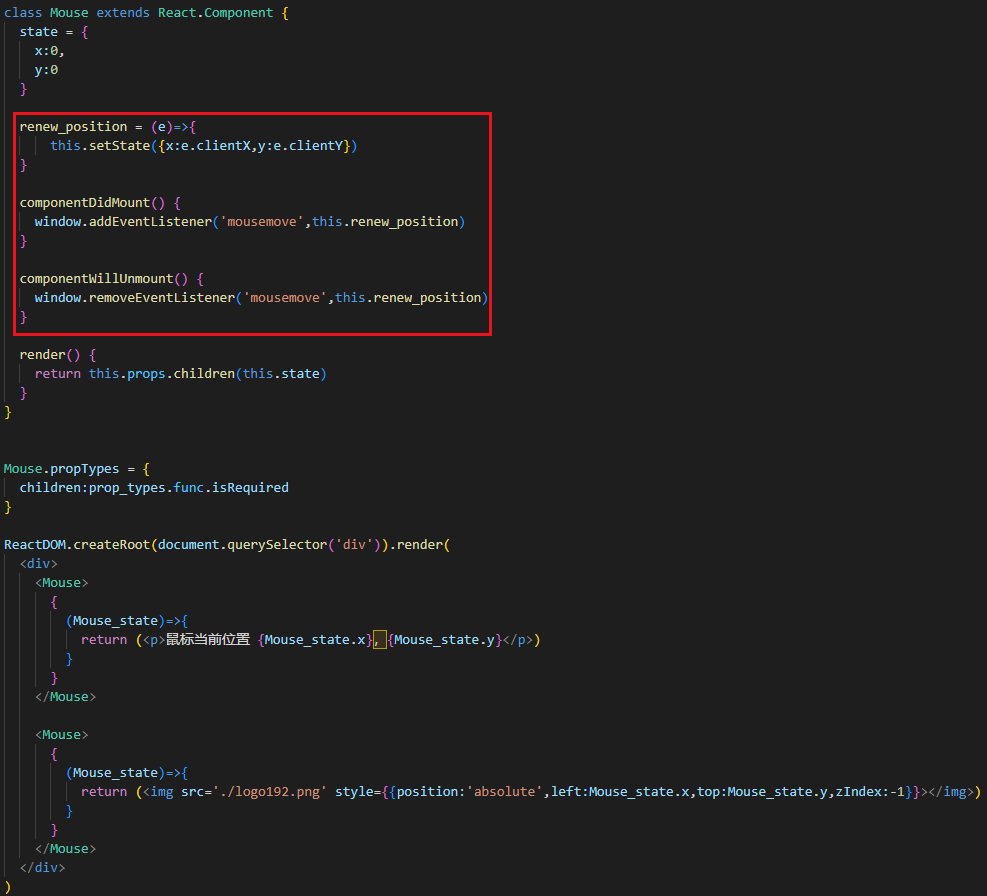Click 'children:prop_types.func.isRequired' line
Viewport: 987px width, 896px height.
point(154,487)
